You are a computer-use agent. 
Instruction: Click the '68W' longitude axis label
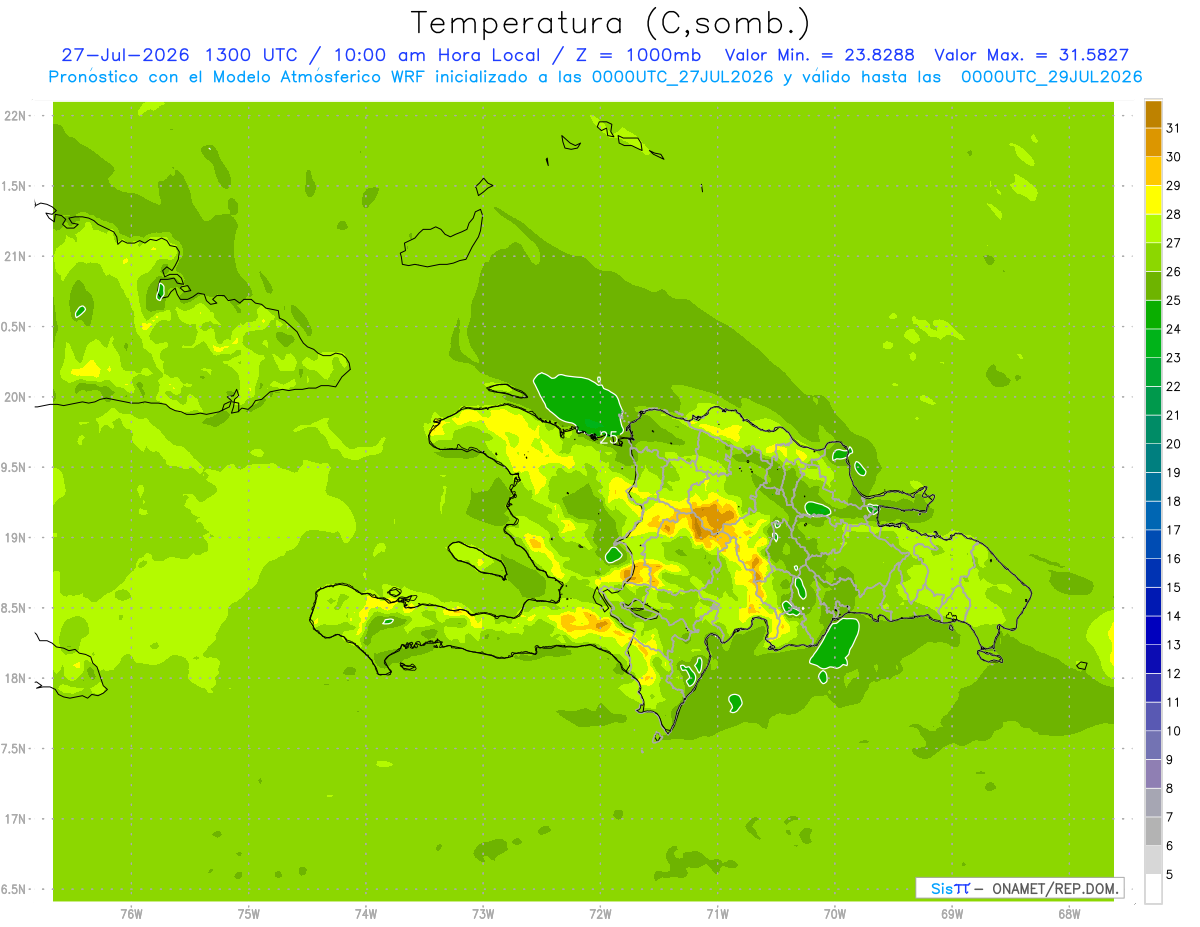click(x=1069, y=914)
